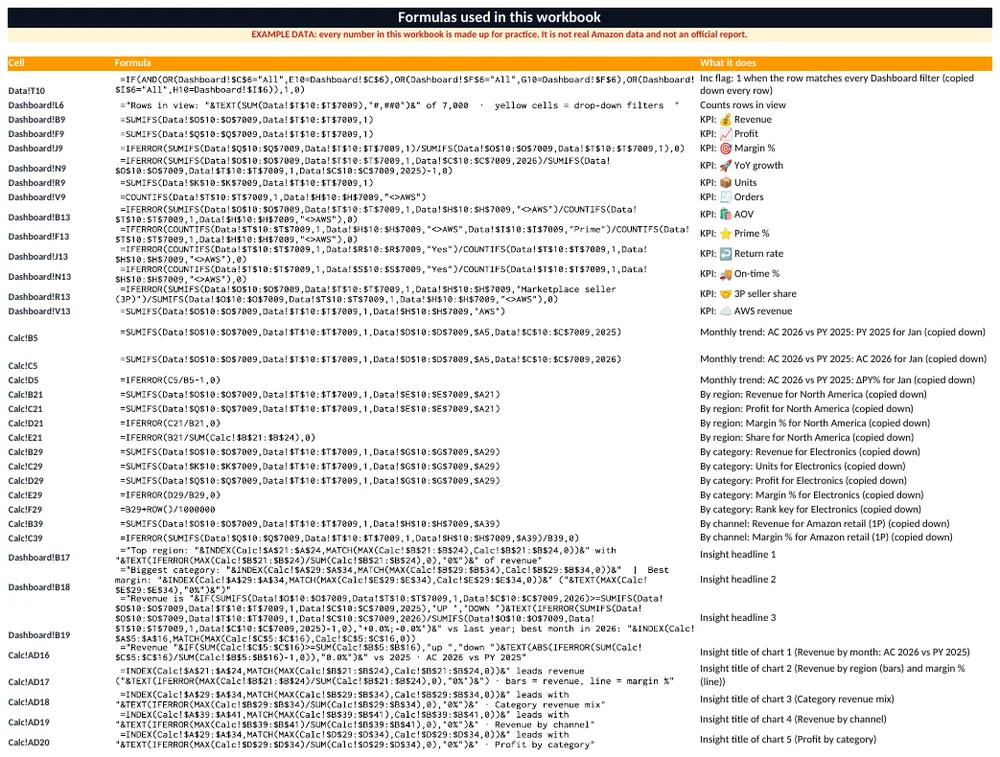Select the cell reference "Calc!C39"
1000x757 pixels.
coord(26,538)
